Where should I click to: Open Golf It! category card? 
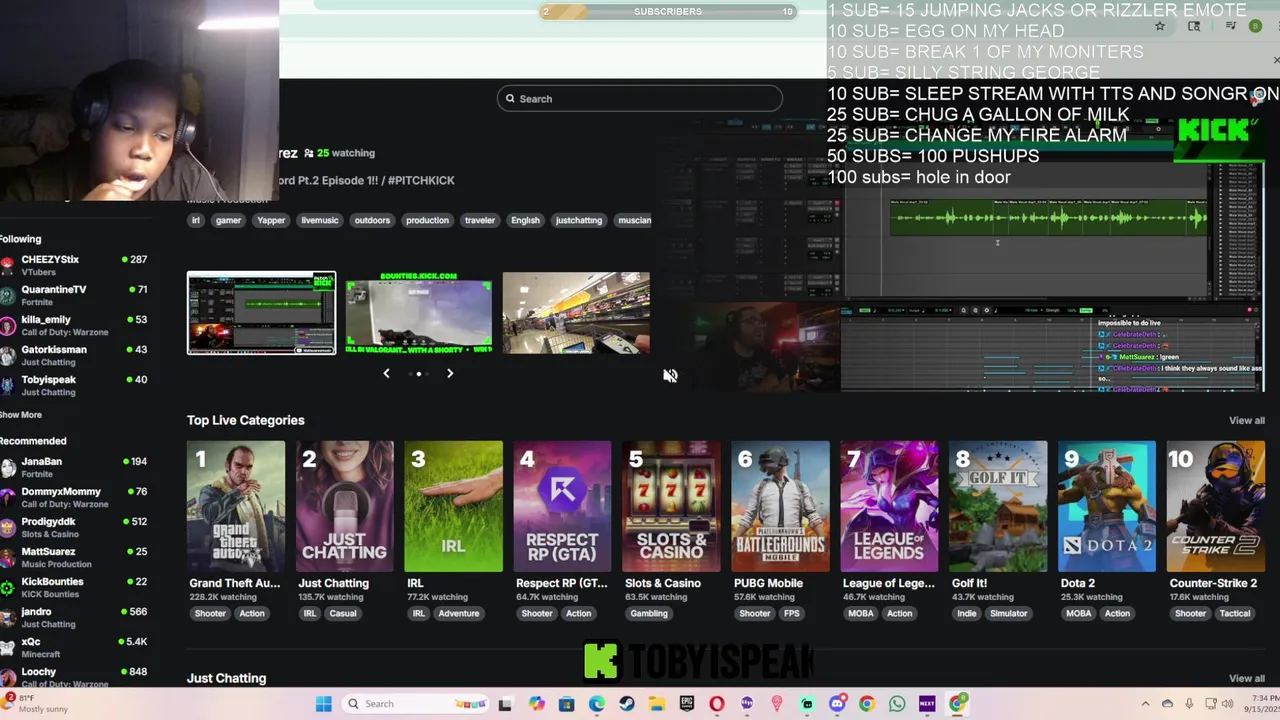998,506
